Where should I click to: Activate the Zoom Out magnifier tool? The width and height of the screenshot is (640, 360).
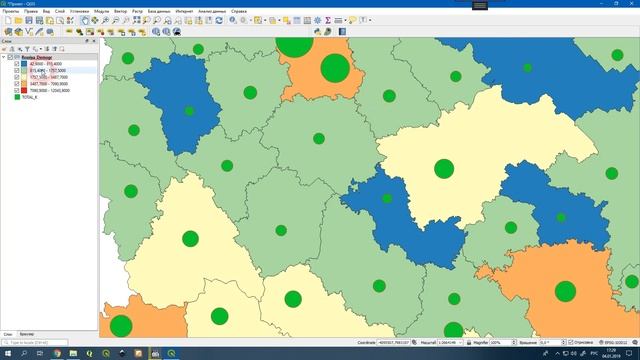pyautogui.click(x=116, y=20)
